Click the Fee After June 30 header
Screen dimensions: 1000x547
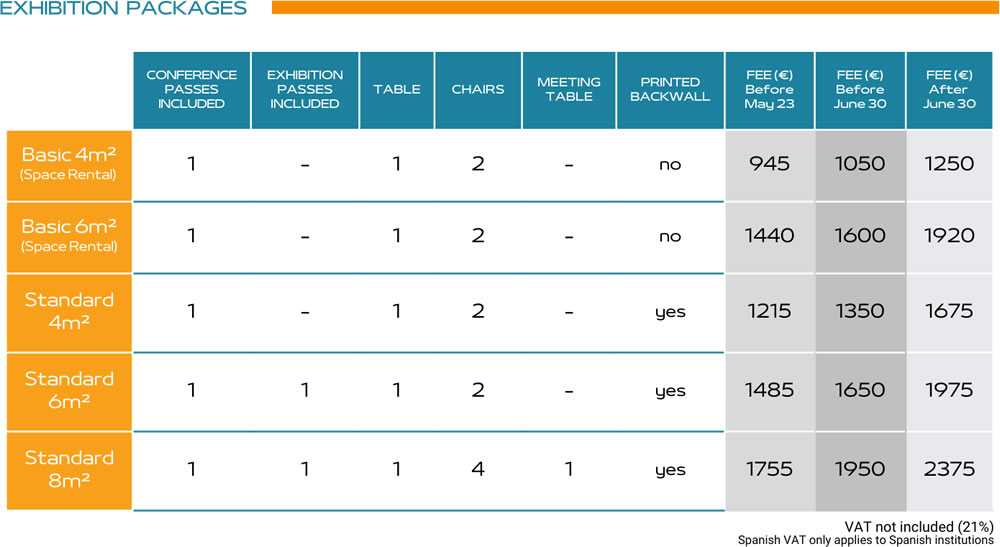[950, 89]
